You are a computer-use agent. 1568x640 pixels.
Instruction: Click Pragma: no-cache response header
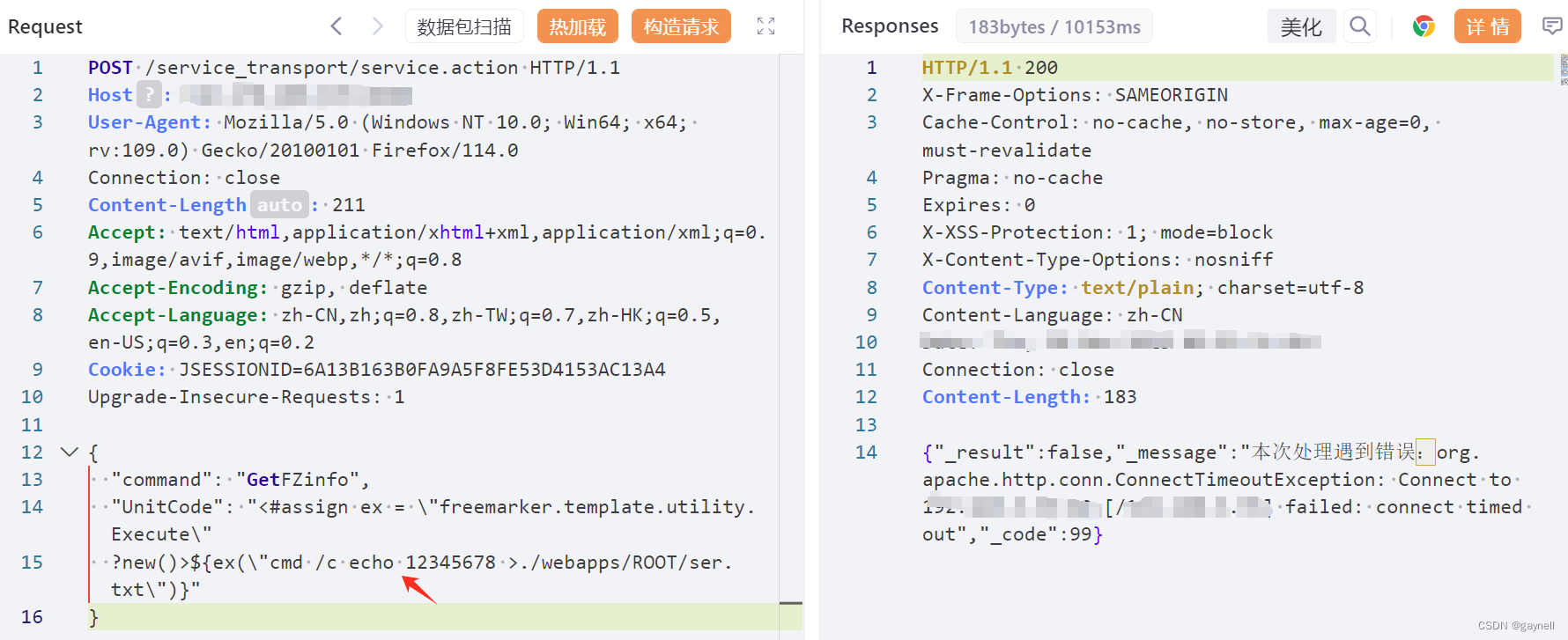(1012, 177)
